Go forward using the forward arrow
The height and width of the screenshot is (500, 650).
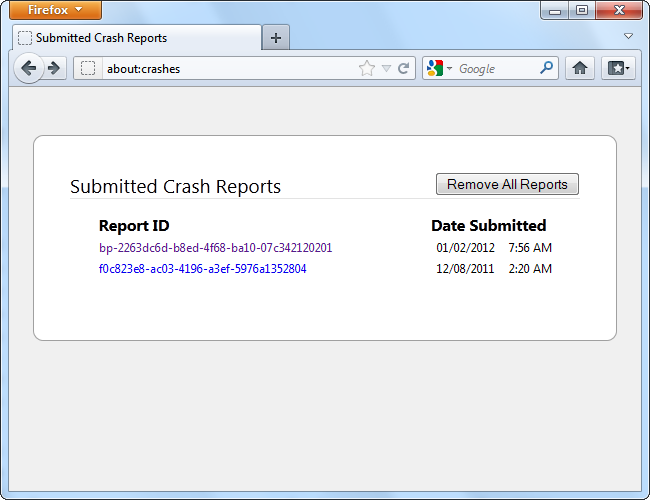coord(54,68)
